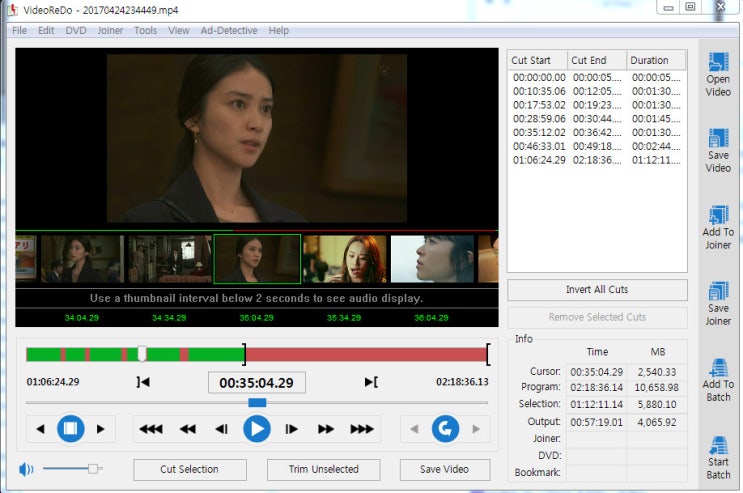
Task: Click the Cut Selection button
Action: 190,469
